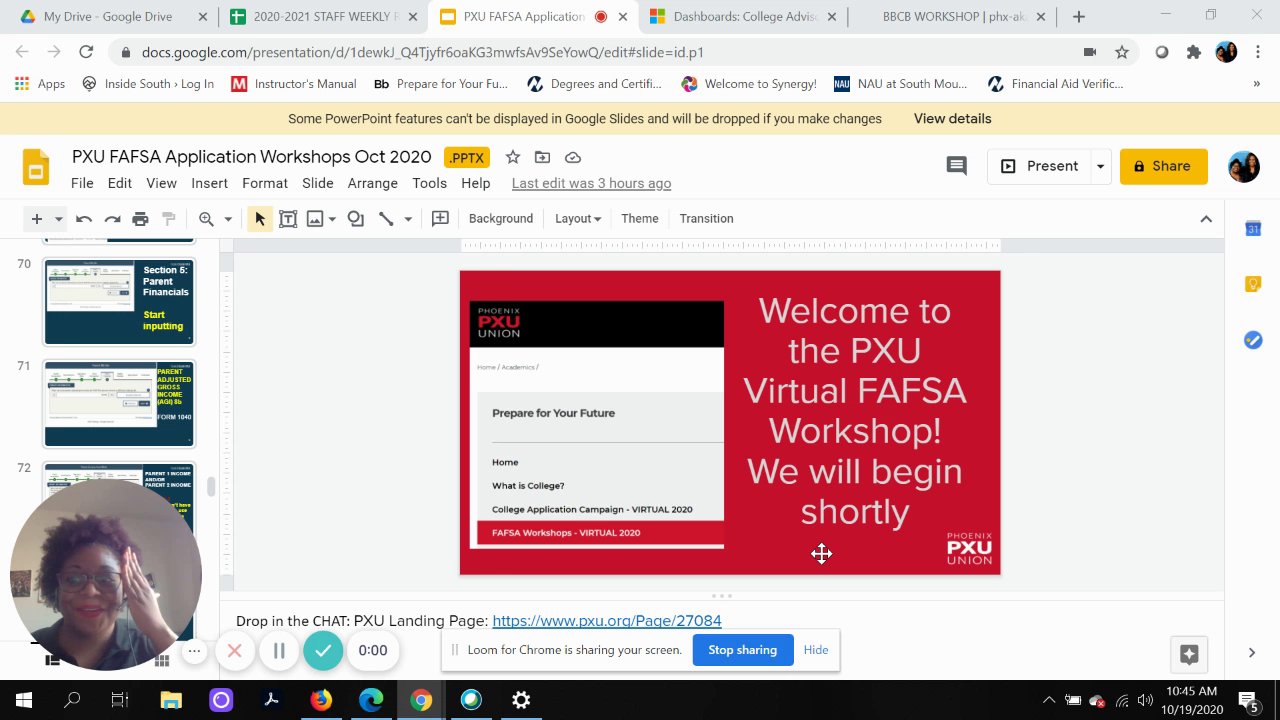The image size is (1280, 720).
Task: Switch to Dashboards: College Advisor tab
Action: point(745,17)
